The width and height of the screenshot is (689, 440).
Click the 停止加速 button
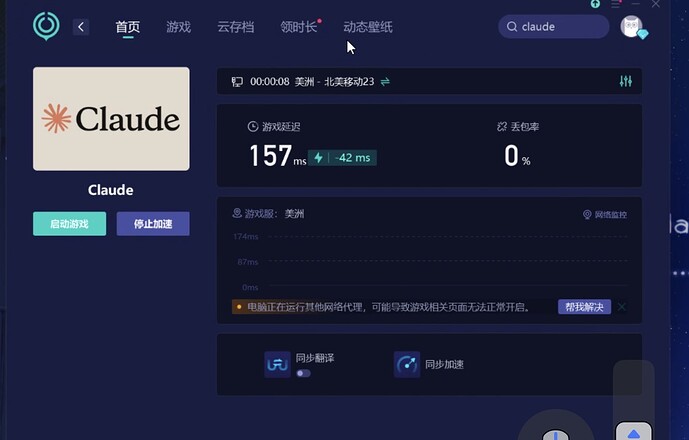coord(153,224)
